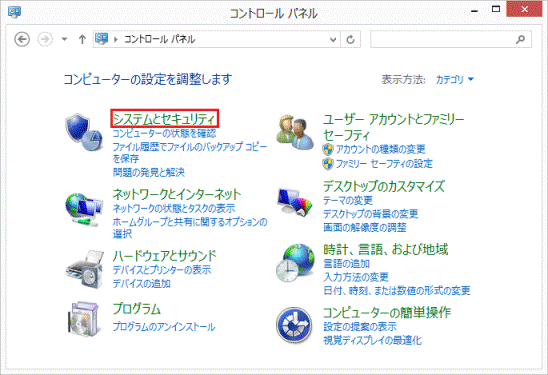Open デバイスの追加 link
This screenshot has height=375, width=548.
142,283
